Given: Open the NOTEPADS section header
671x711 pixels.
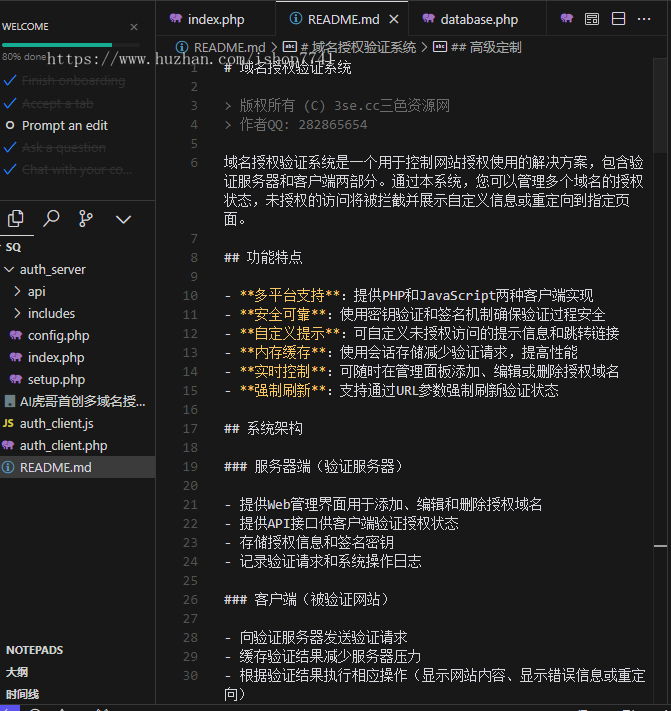Looking at the screenshot, I should pyautogui.click(x=34, y=650).
